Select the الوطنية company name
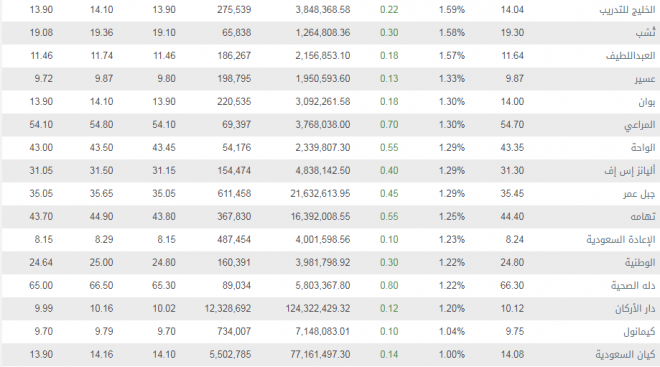Image resolution: width=660 pixels, height=367 pixels. point(640,263)
